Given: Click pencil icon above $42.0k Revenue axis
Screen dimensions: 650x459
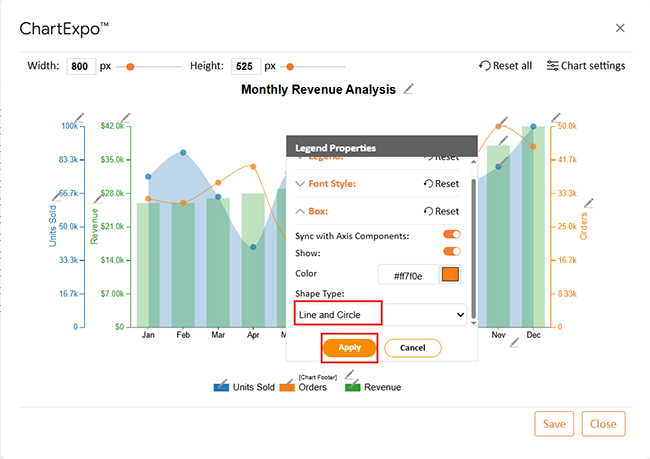Looking at the screenshot, I should 124,117.
